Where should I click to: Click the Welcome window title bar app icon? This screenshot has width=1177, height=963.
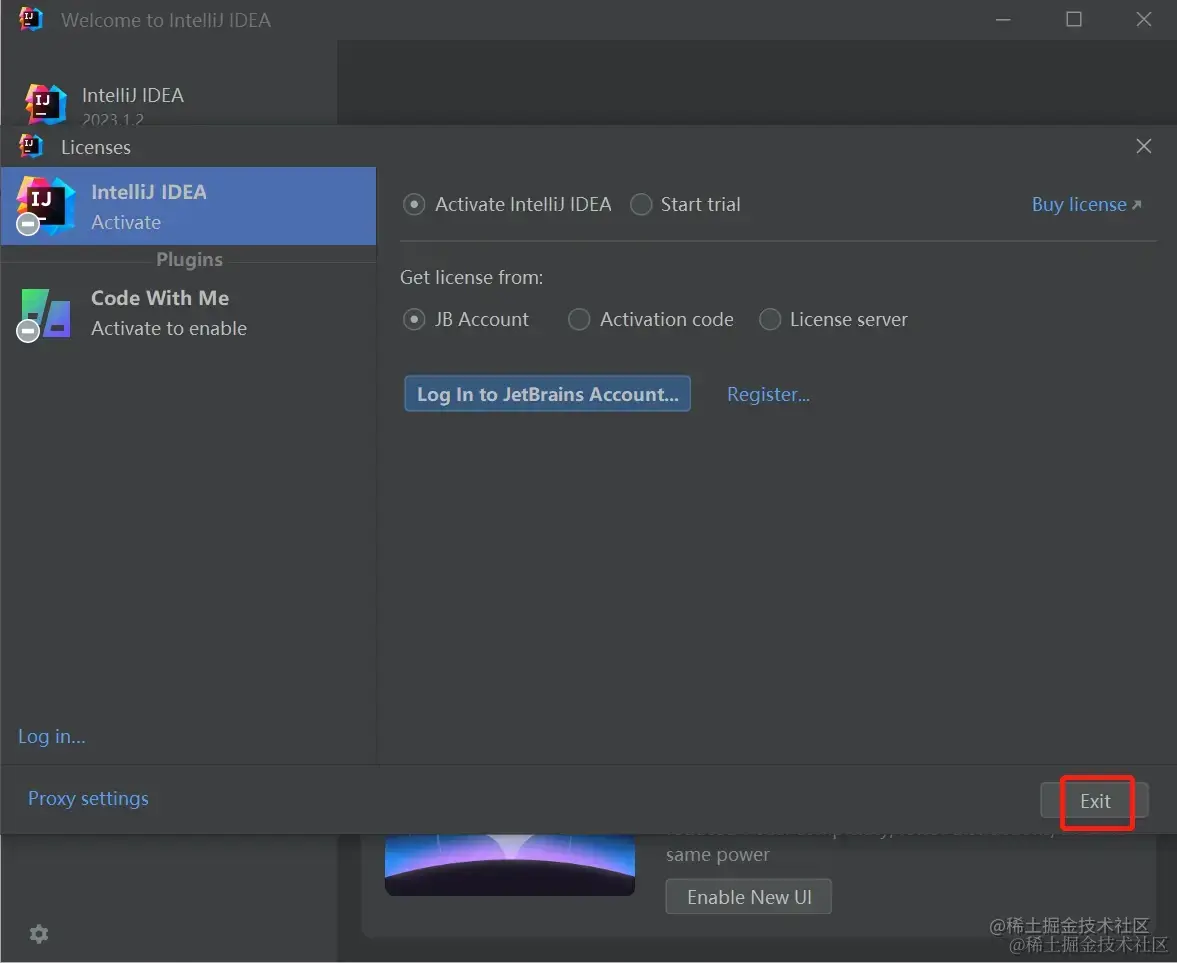pos(31,19)
